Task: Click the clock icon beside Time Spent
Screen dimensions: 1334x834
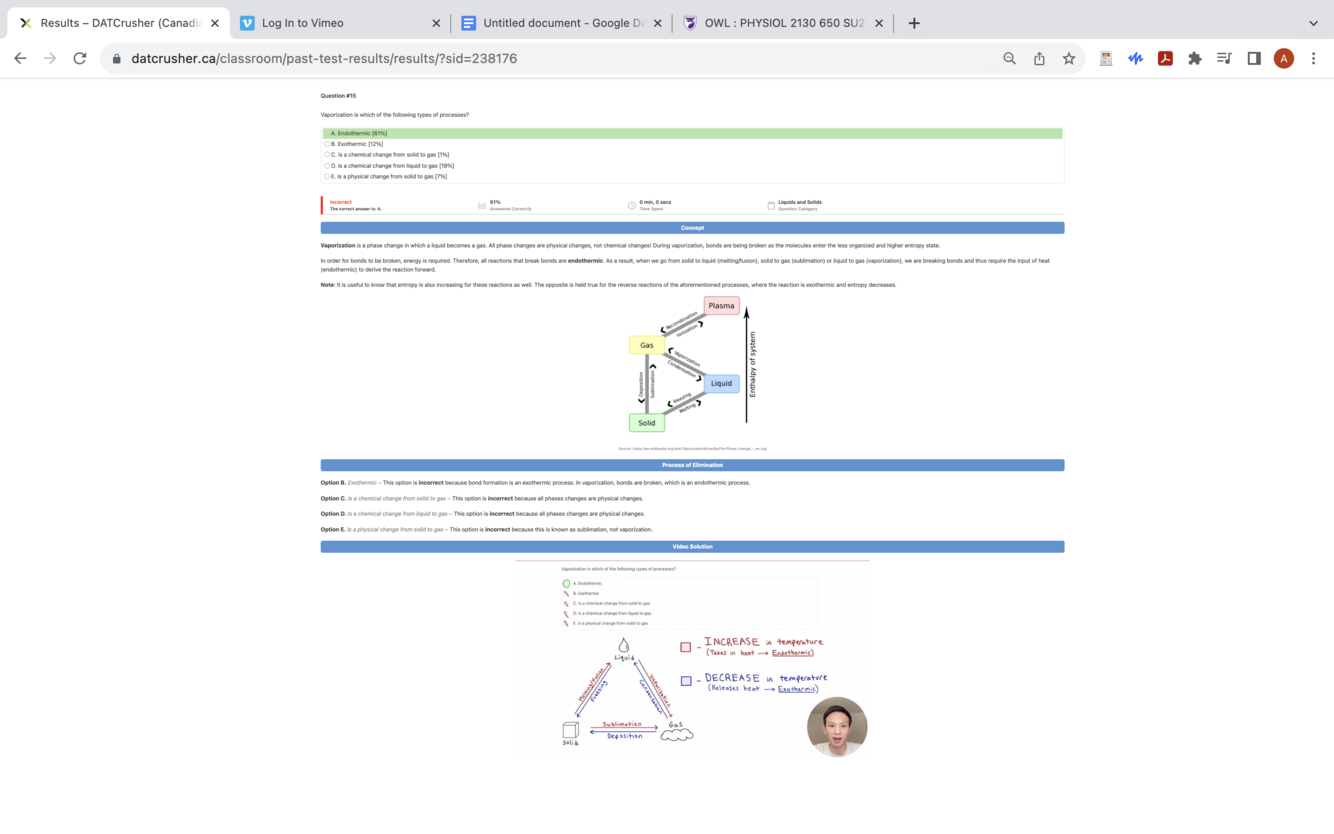Action: [x=632, y=205]
